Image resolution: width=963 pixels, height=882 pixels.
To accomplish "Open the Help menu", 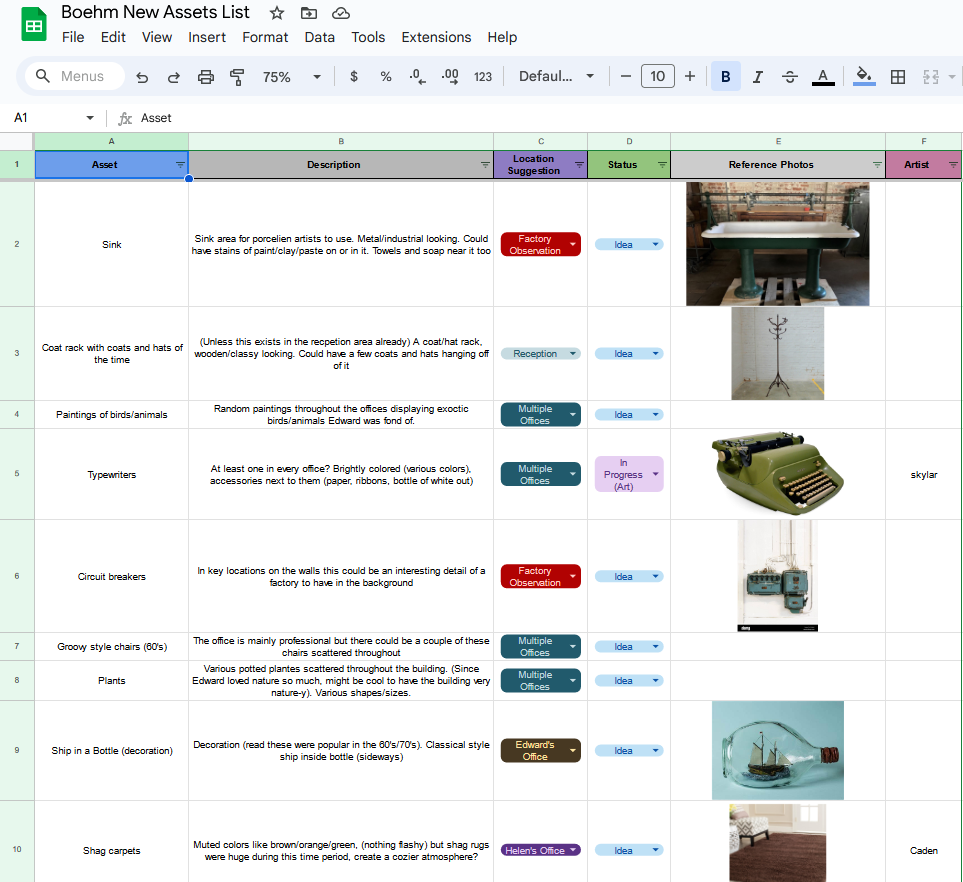I will 502,37.
